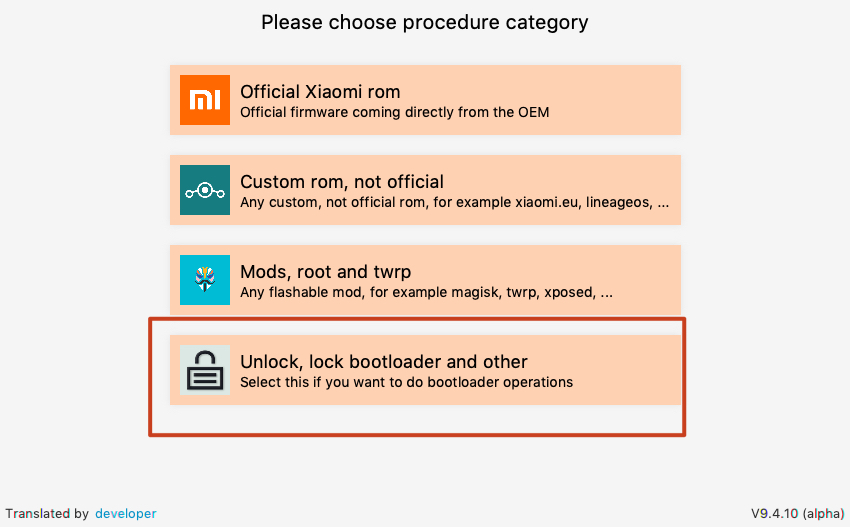The image size is (850, 527).
Task: Select "Unlock, lock bootloader and other" title
Action: coord(384,362)
